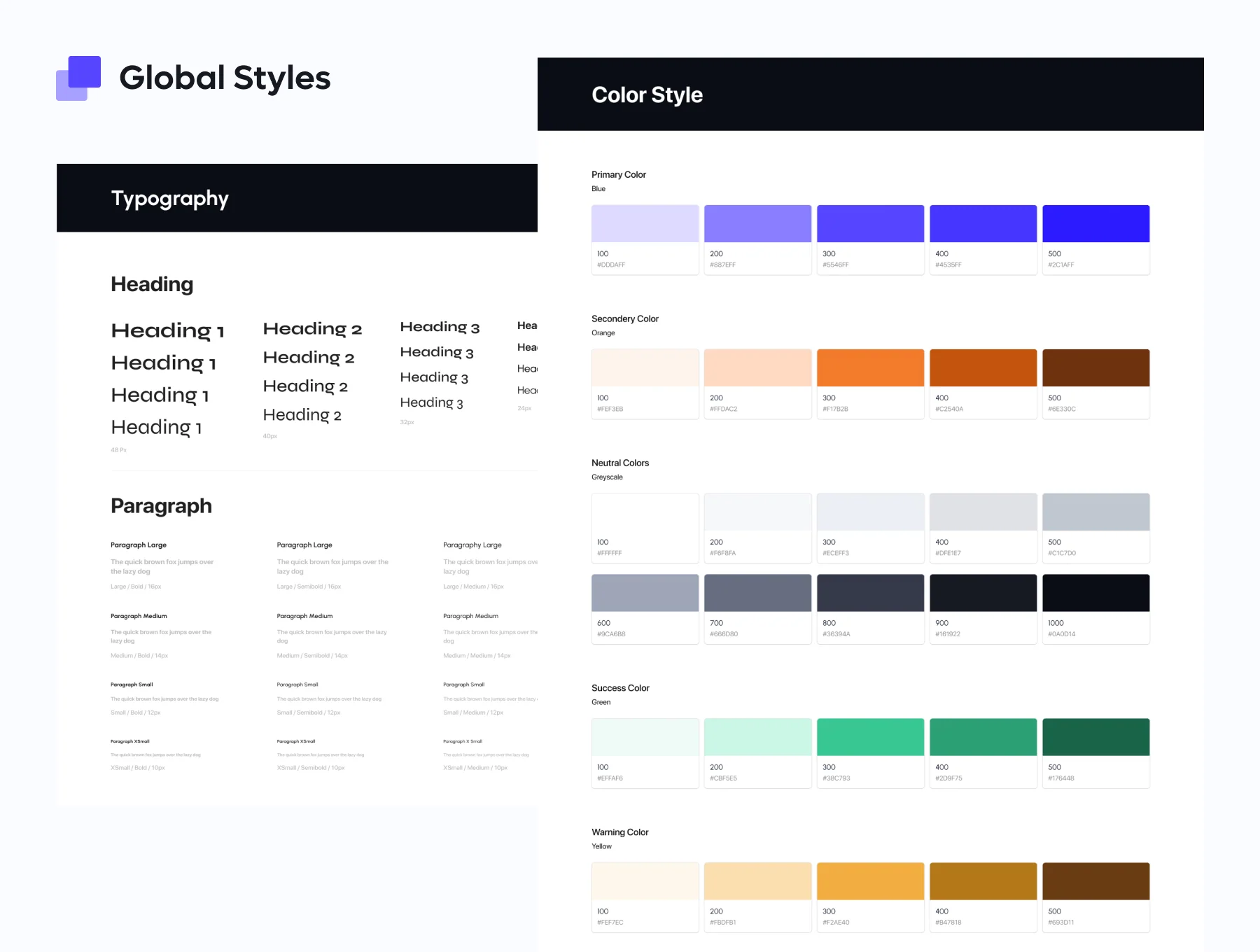Viewport: 1260px width, 952px height.
Task: Choose the Greyscale 600 #9CA6B8 swatch
Action: point(645,609)
